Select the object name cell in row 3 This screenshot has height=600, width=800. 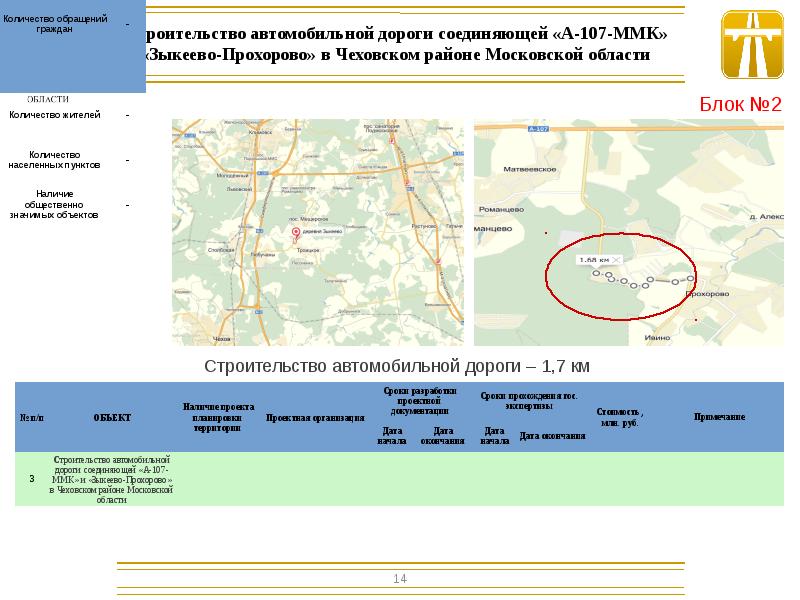point(112,477)
